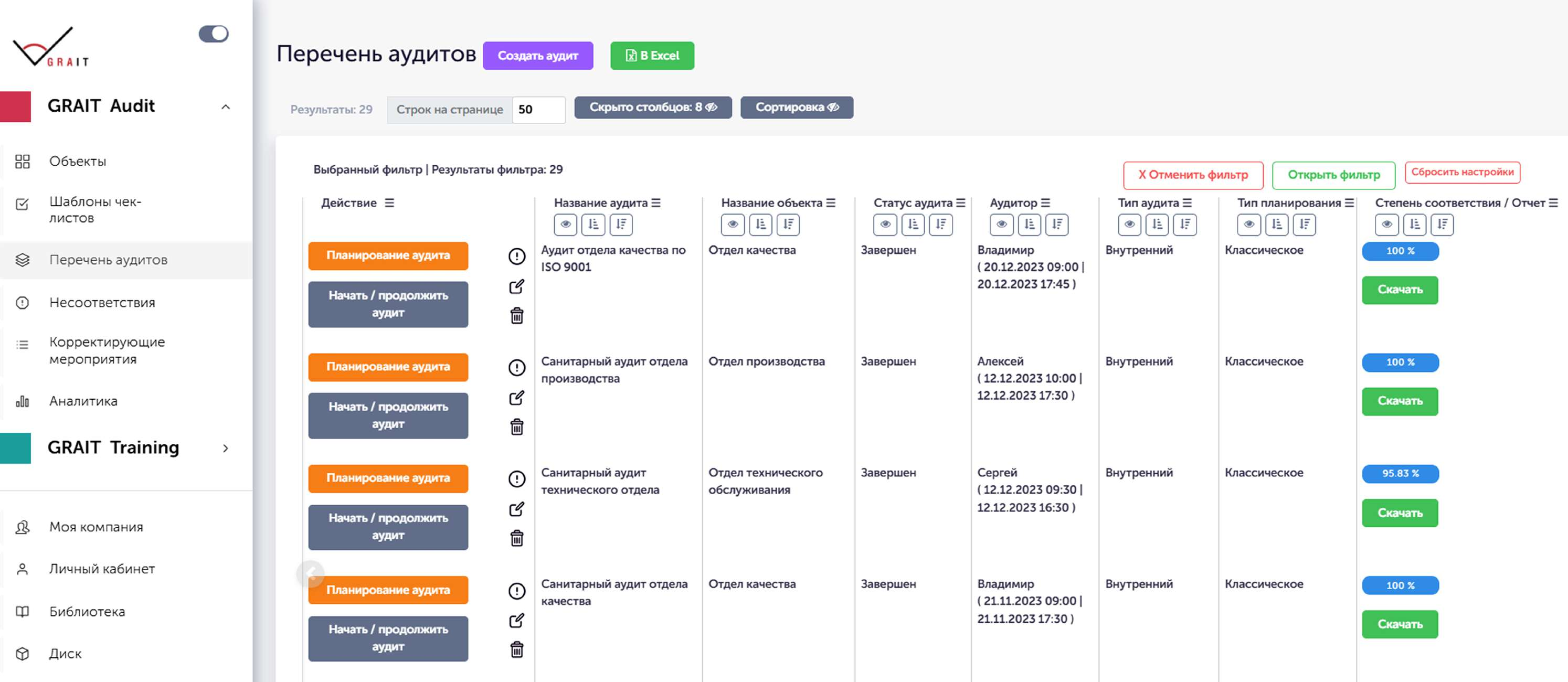Click the 95.83 % compliance bar
Viewport: 1568px width, 682px height.
[1400, 473]
